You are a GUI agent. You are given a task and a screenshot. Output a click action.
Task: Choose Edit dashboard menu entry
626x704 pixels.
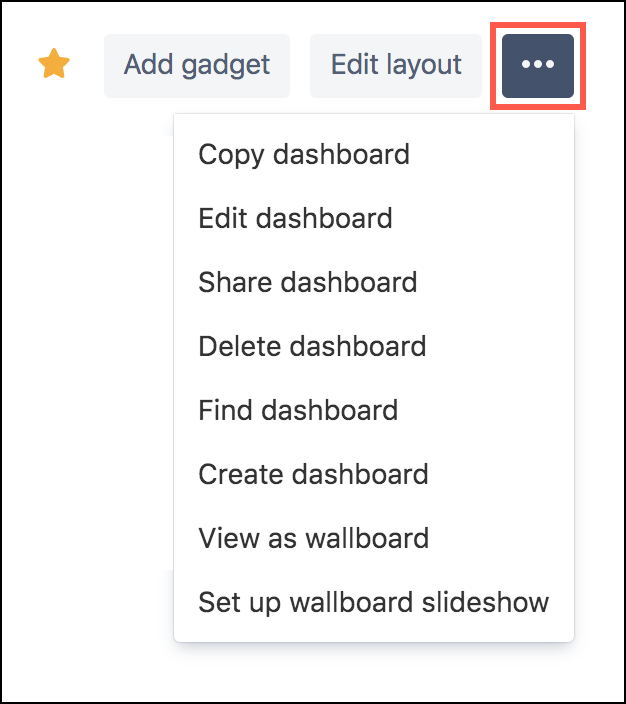(x=295, y=218)
